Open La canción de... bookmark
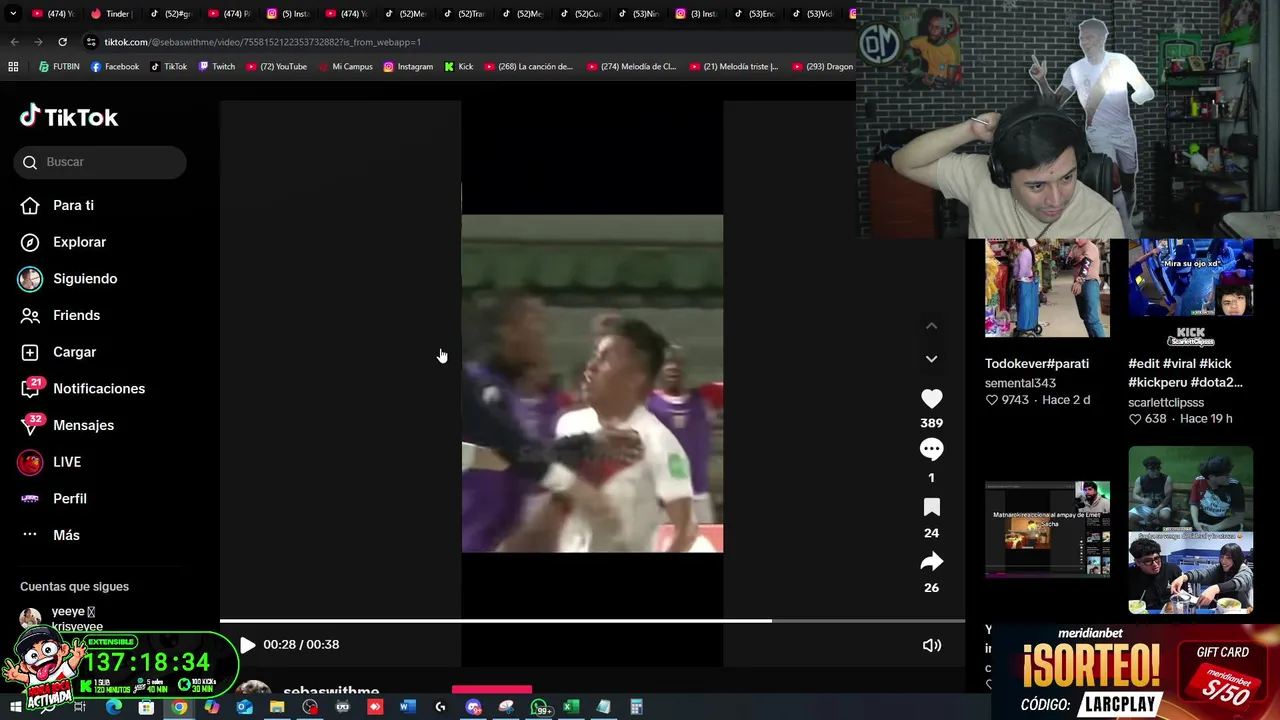The width and height of the screenshot is (1280, 720). tap(529, 67)
